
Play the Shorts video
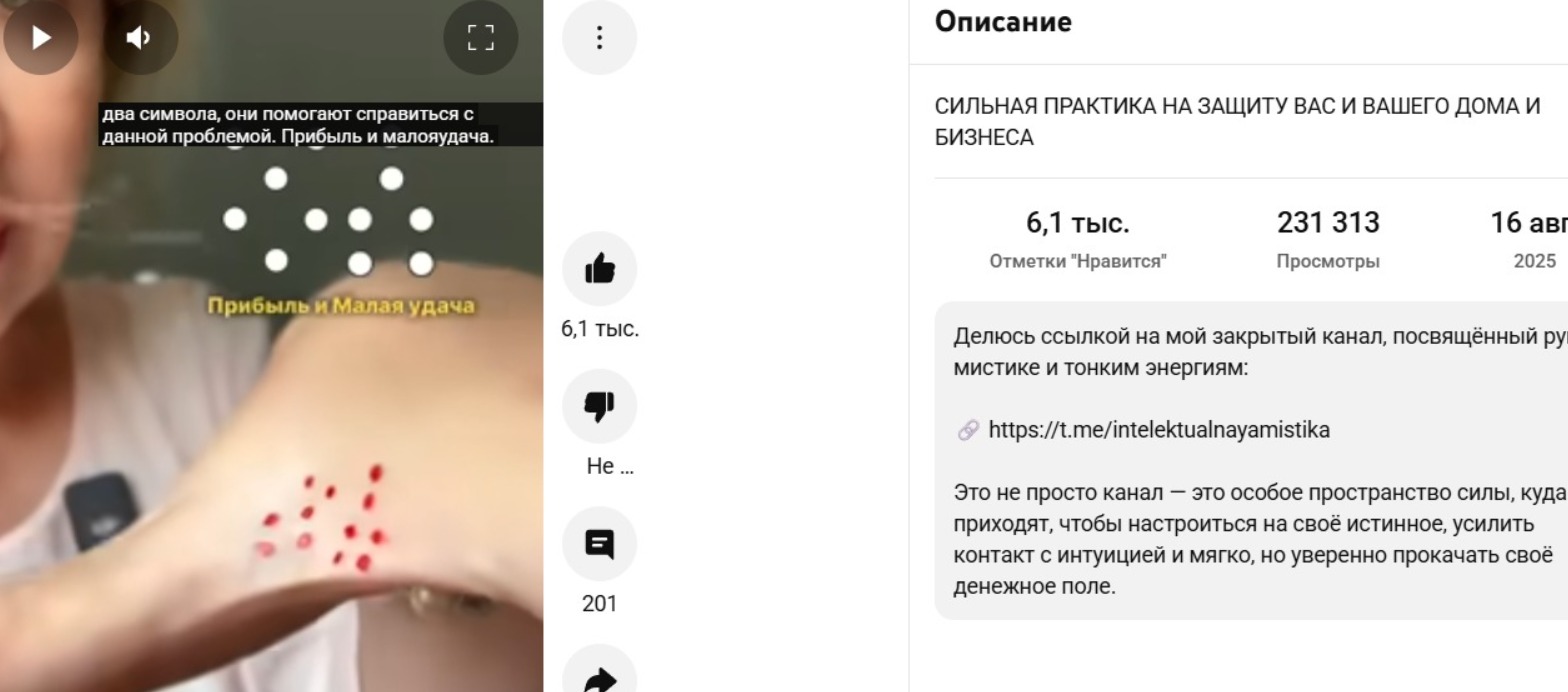pos(40,37)
